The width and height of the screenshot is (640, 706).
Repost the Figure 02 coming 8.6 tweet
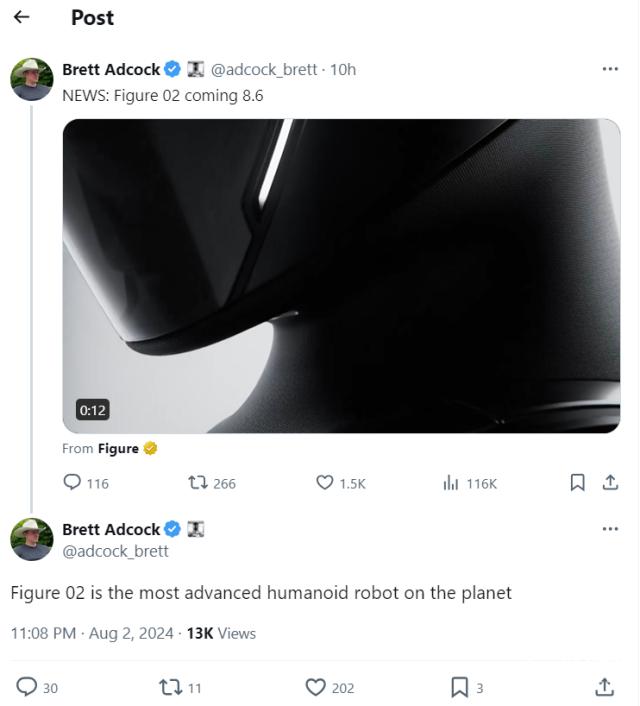pos(198,483)
